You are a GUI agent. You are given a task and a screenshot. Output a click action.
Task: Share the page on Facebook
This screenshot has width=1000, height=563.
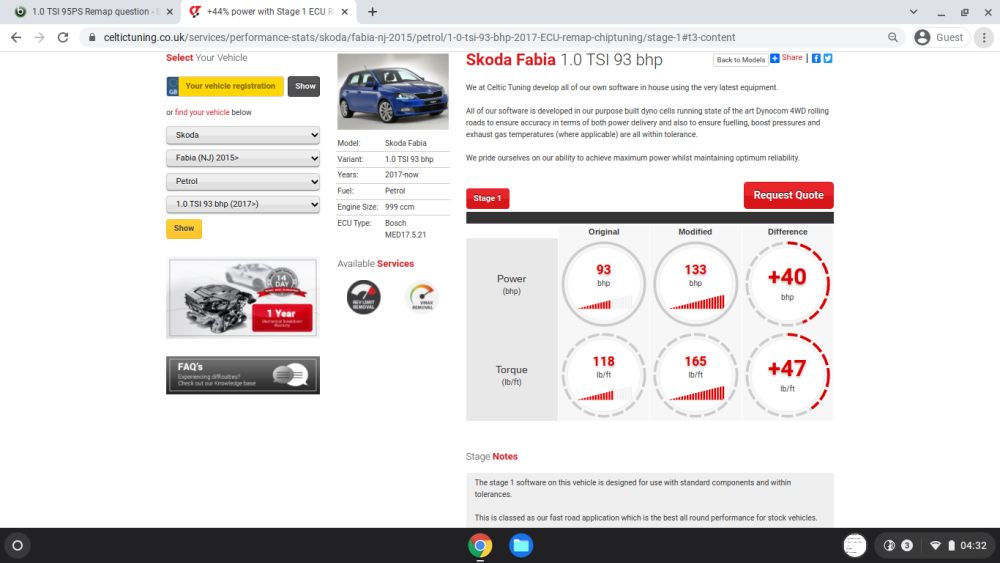click(x=816, y=58)
